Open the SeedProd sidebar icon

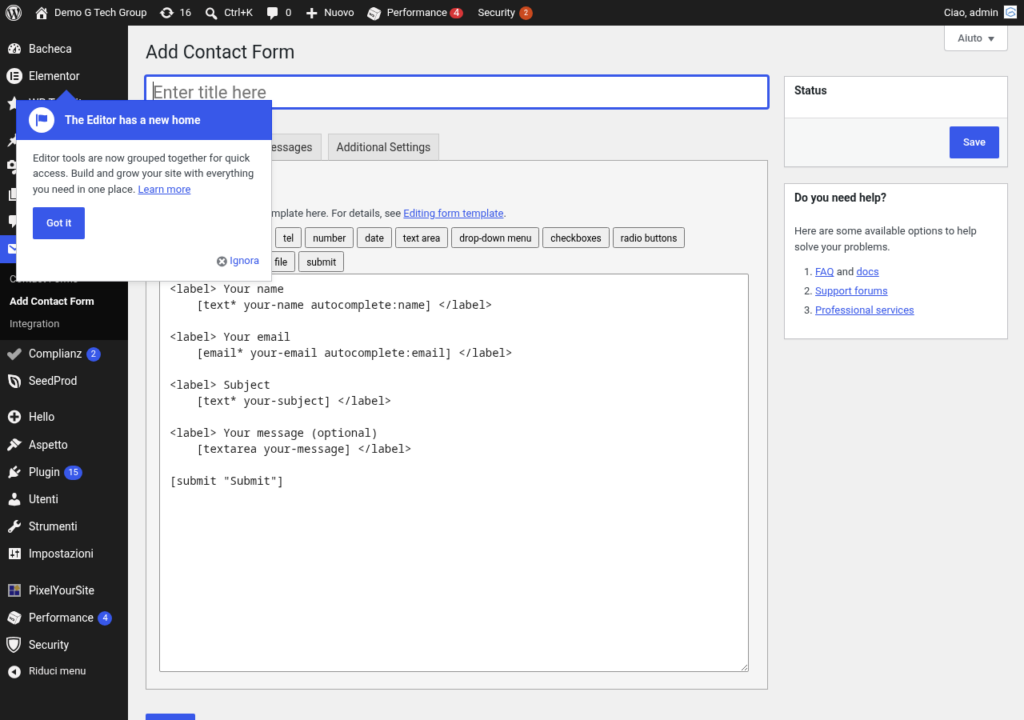pos(14,381)
